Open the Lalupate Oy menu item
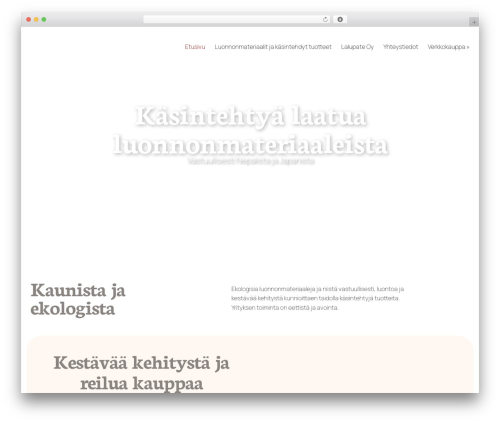The width and height of the screenshot is (500, 423). (357, 47)
